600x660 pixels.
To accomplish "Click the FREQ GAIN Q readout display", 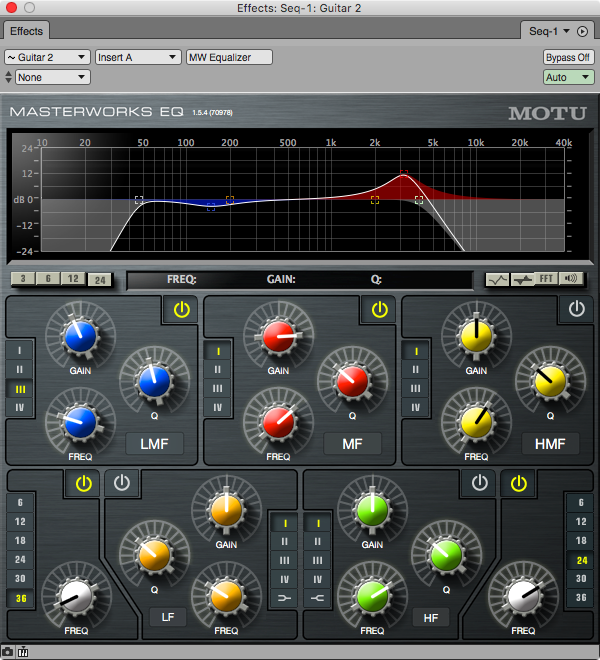I will (x=300, y=279).
